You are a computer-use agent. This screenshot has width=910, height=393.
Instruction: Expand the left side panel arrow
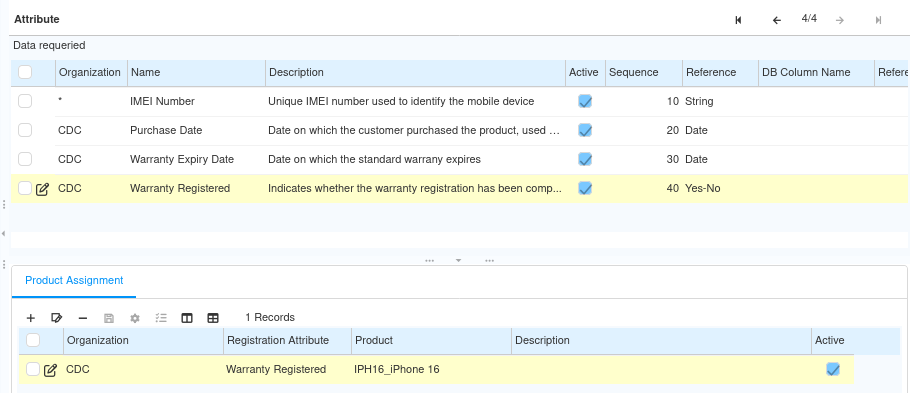pyautogui.click(x=3, y=233)
